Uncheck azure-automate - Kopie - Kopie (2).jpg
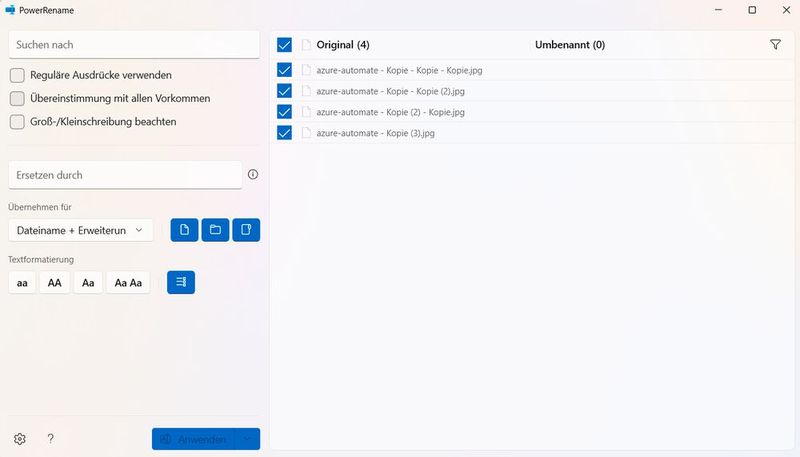This screenshot has width=800, height=457. click(x=284, y=91)
